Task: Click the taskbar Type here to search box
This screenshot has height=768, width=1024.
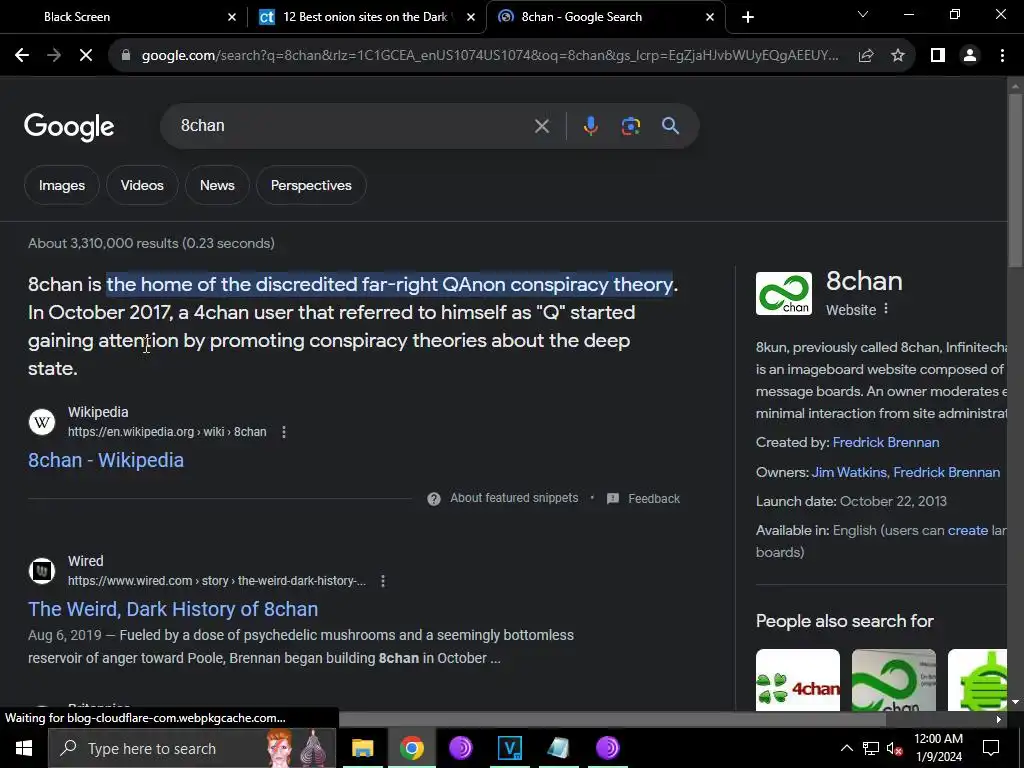Action: pos(191,748)
